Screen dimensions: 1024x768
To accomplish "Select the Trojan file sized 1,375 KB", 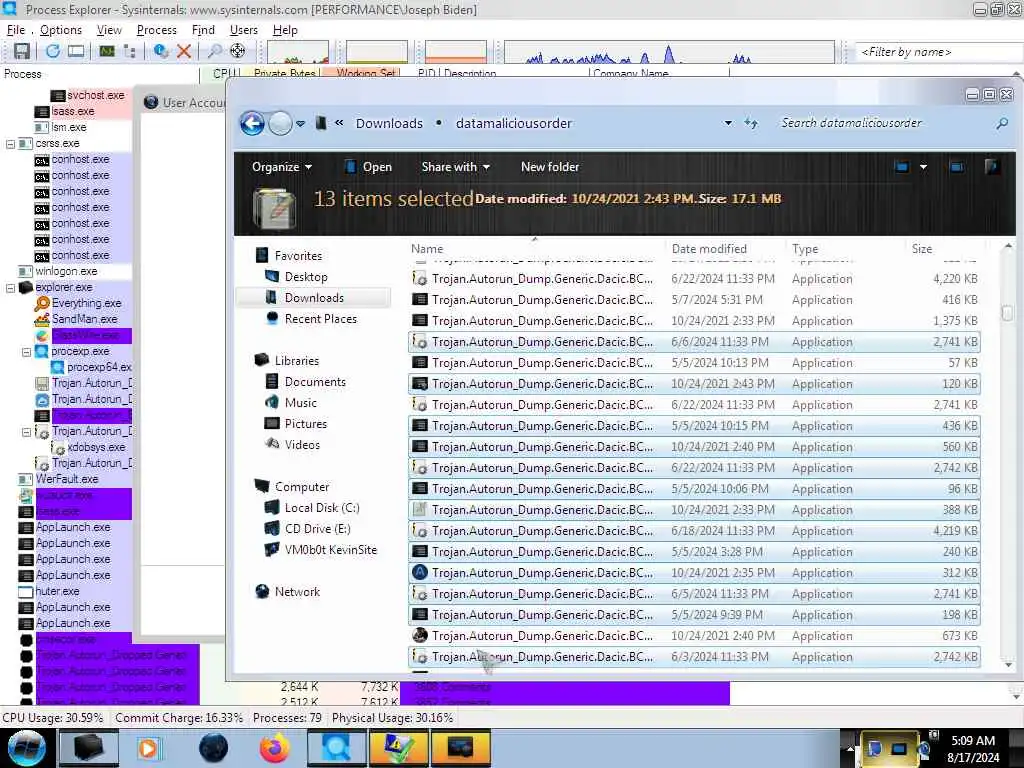I will (694, 321).
